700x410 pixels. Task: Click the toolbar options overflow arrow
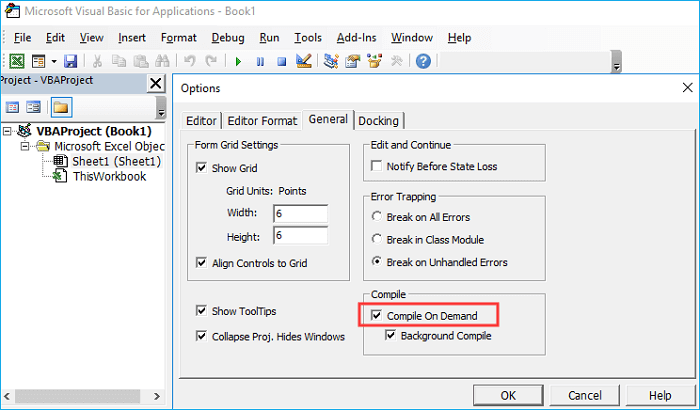(x=617, y=62)
